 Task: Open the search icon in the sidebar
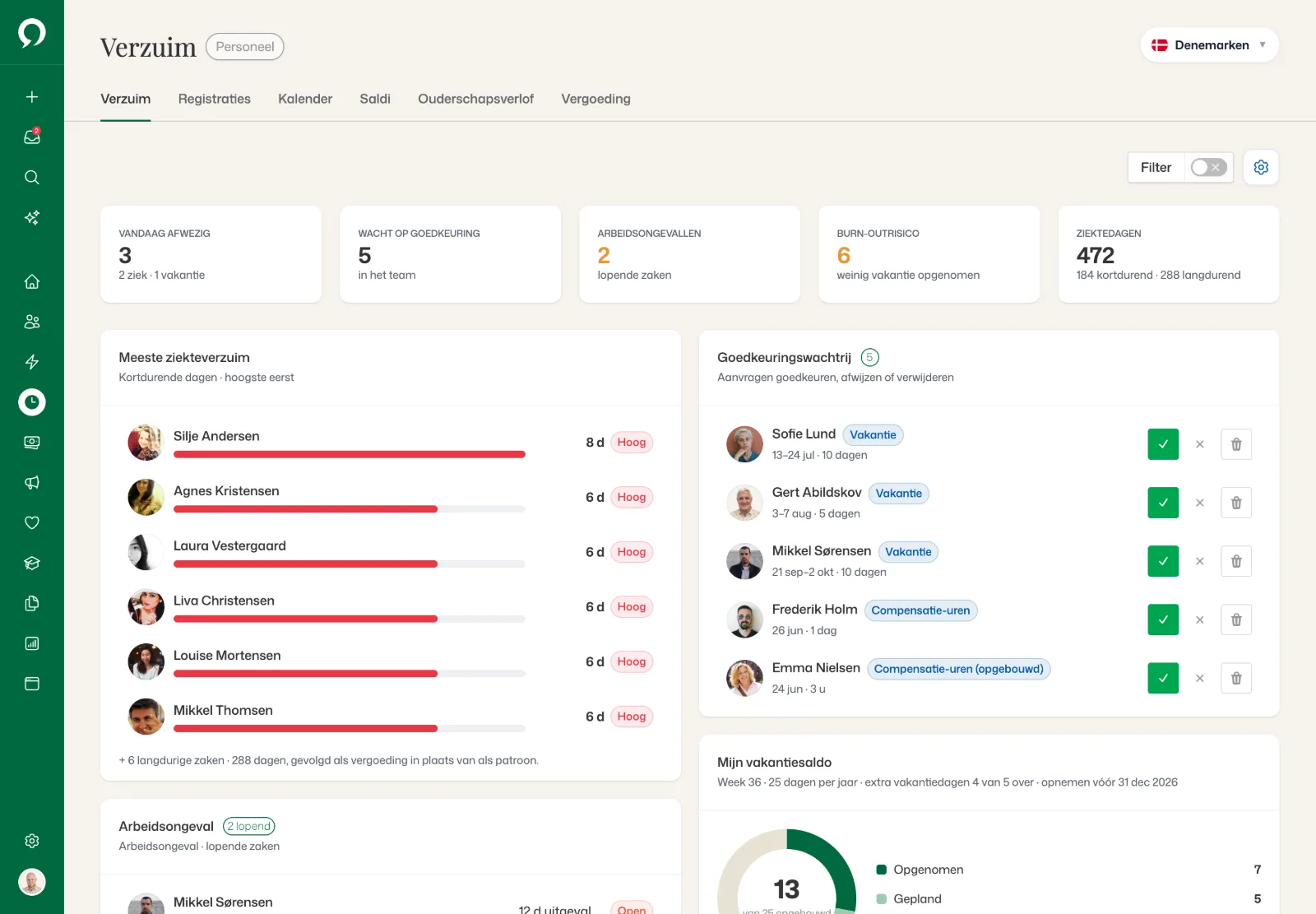coord(32,177)
